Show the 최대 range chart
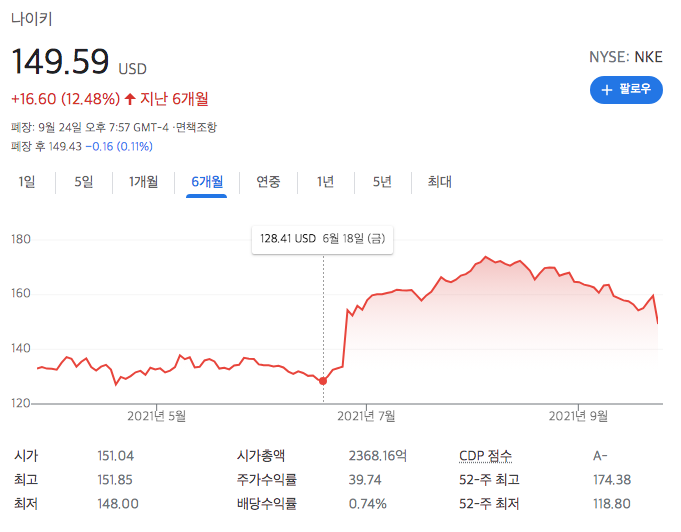Image resolution: width=681 pixels, height=532 pixels. [x=440, y=182]
